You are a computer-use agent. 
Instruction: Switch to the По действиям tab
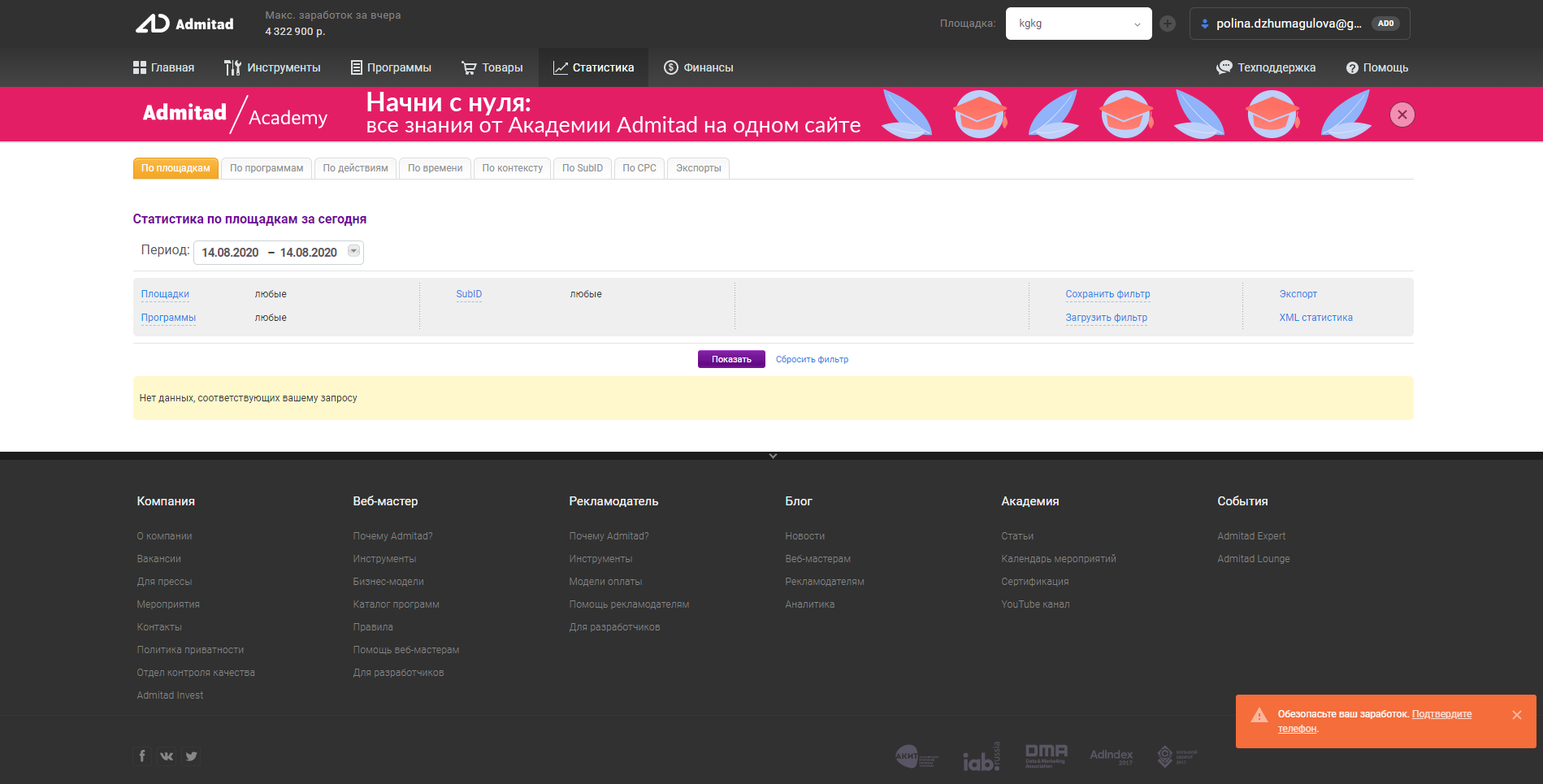click(x=355, y=168)
